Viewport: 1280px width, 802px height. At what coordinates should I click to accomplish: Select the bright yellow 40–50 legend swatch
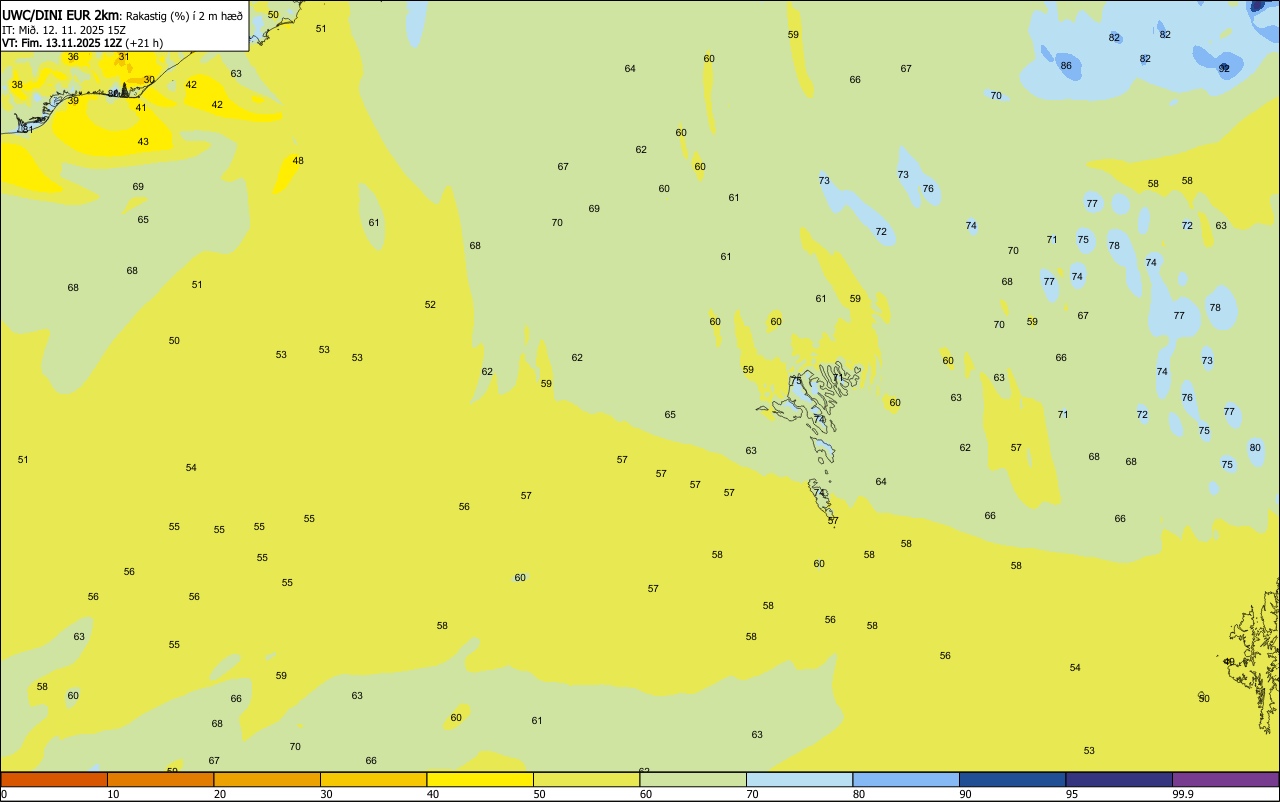pyautogui.click(x=480, y=779)
